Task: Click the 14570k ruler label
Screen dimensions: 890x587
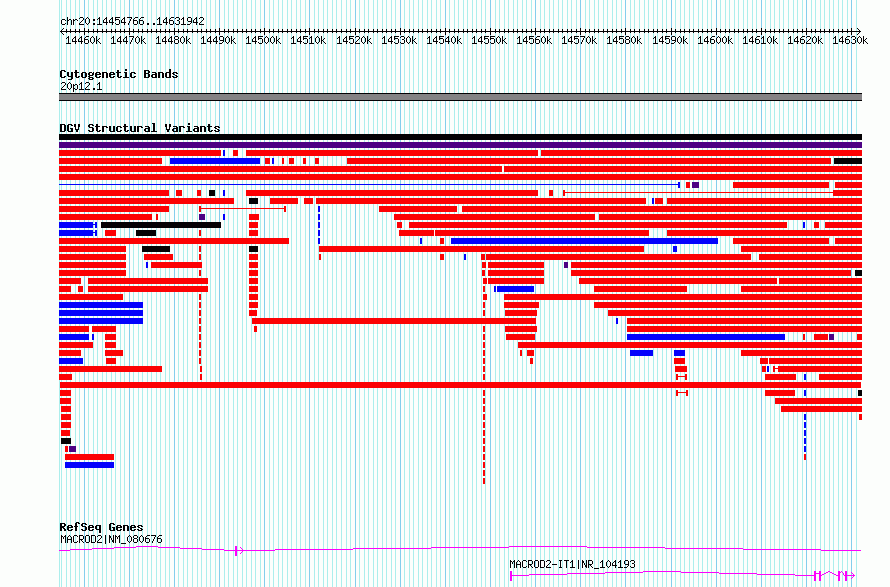Action: 579,40
